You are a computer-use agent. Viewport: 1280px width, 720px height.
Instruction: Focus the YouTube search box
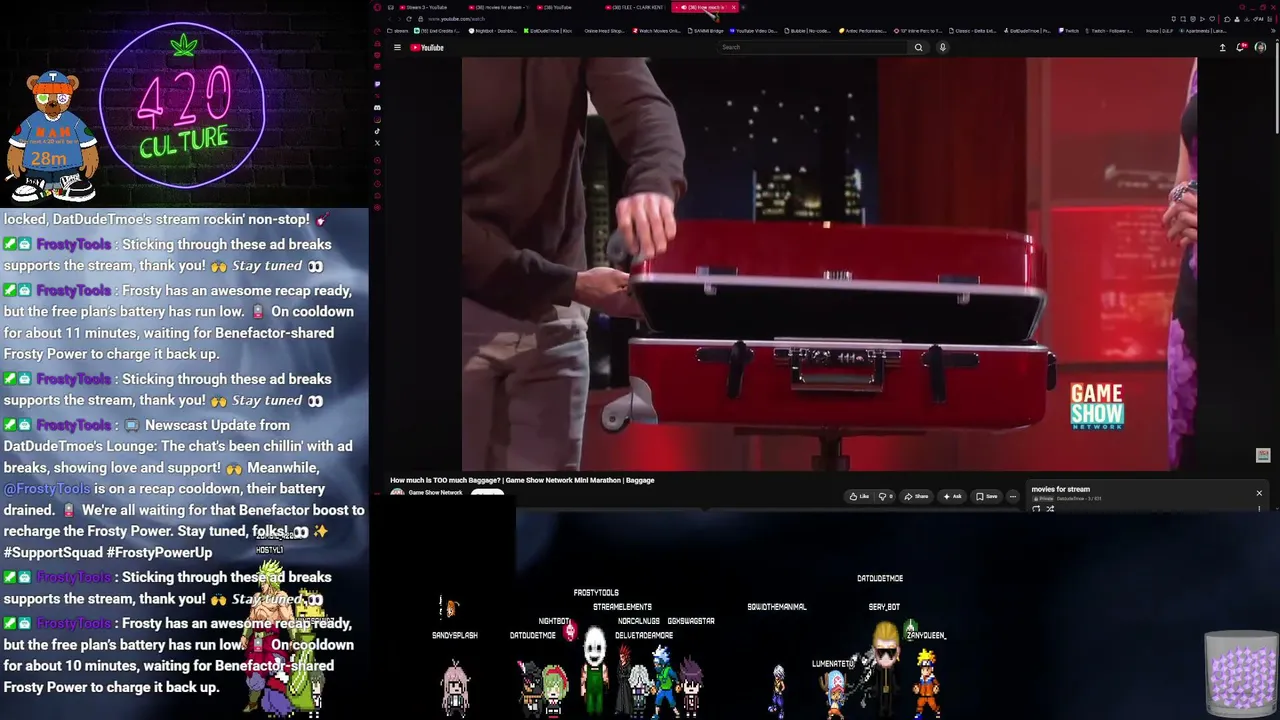813,47
